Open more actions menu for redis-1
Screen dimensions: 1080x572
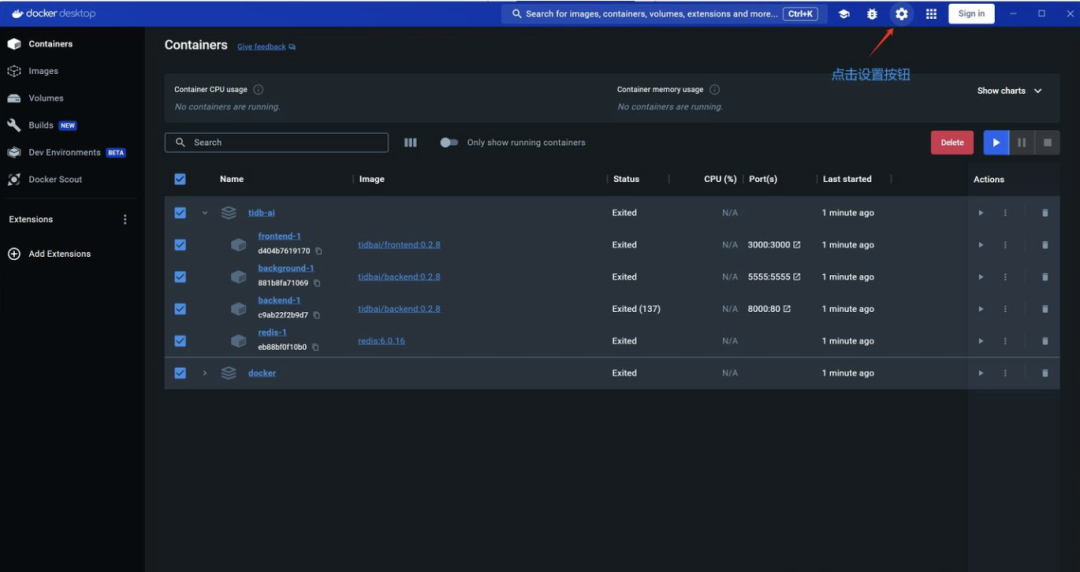(x=1005, y=341)
